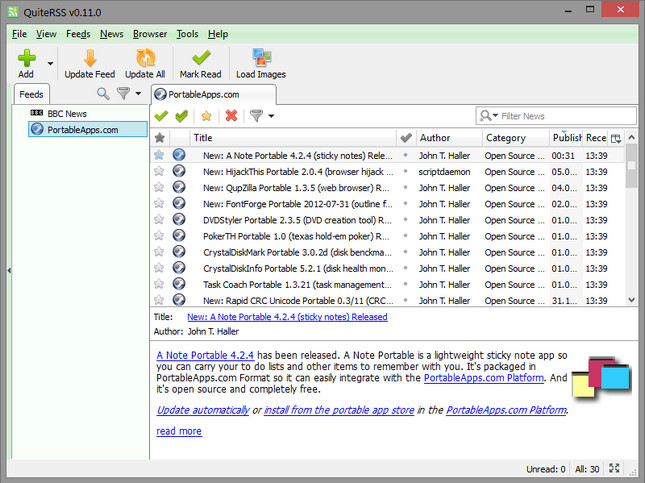
Task: Toggle read dot for Task Coach Portable row
Action: [405, 284]
